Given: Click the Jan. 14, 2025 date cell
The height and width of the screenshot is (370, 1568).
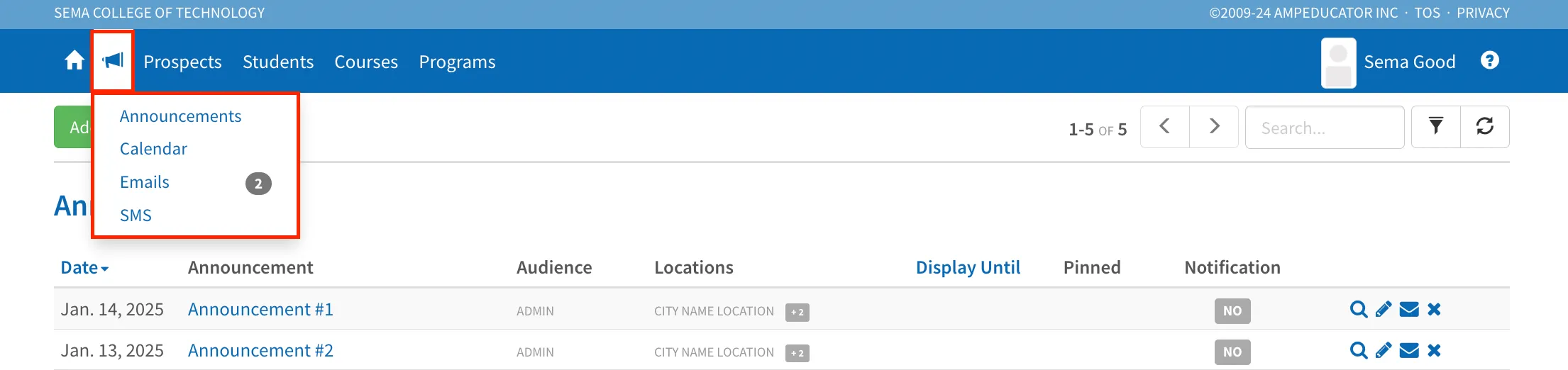Looking at the screenshot, I should click(112, 310).
